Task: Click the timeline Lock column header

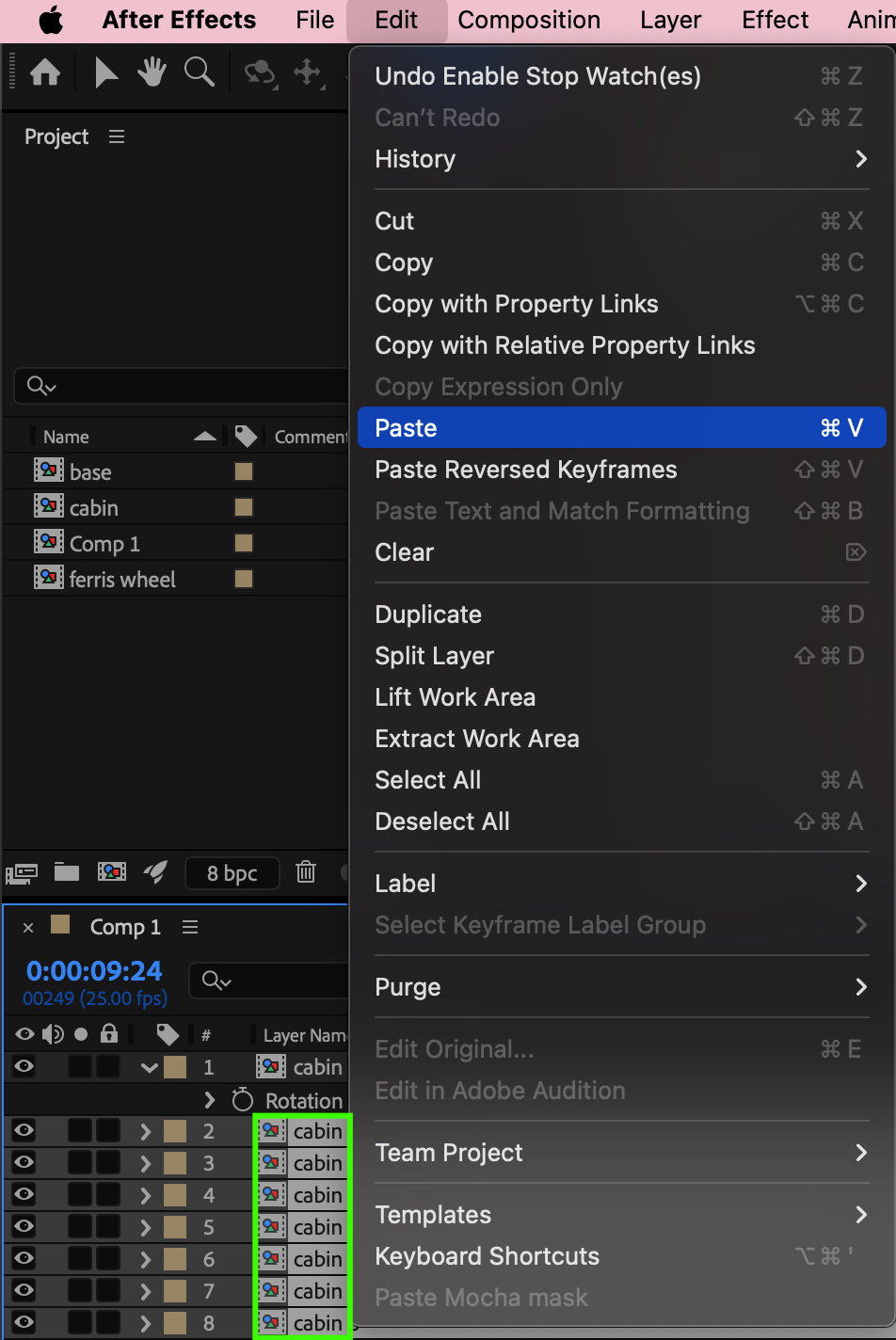Action: click(109, 1034)
